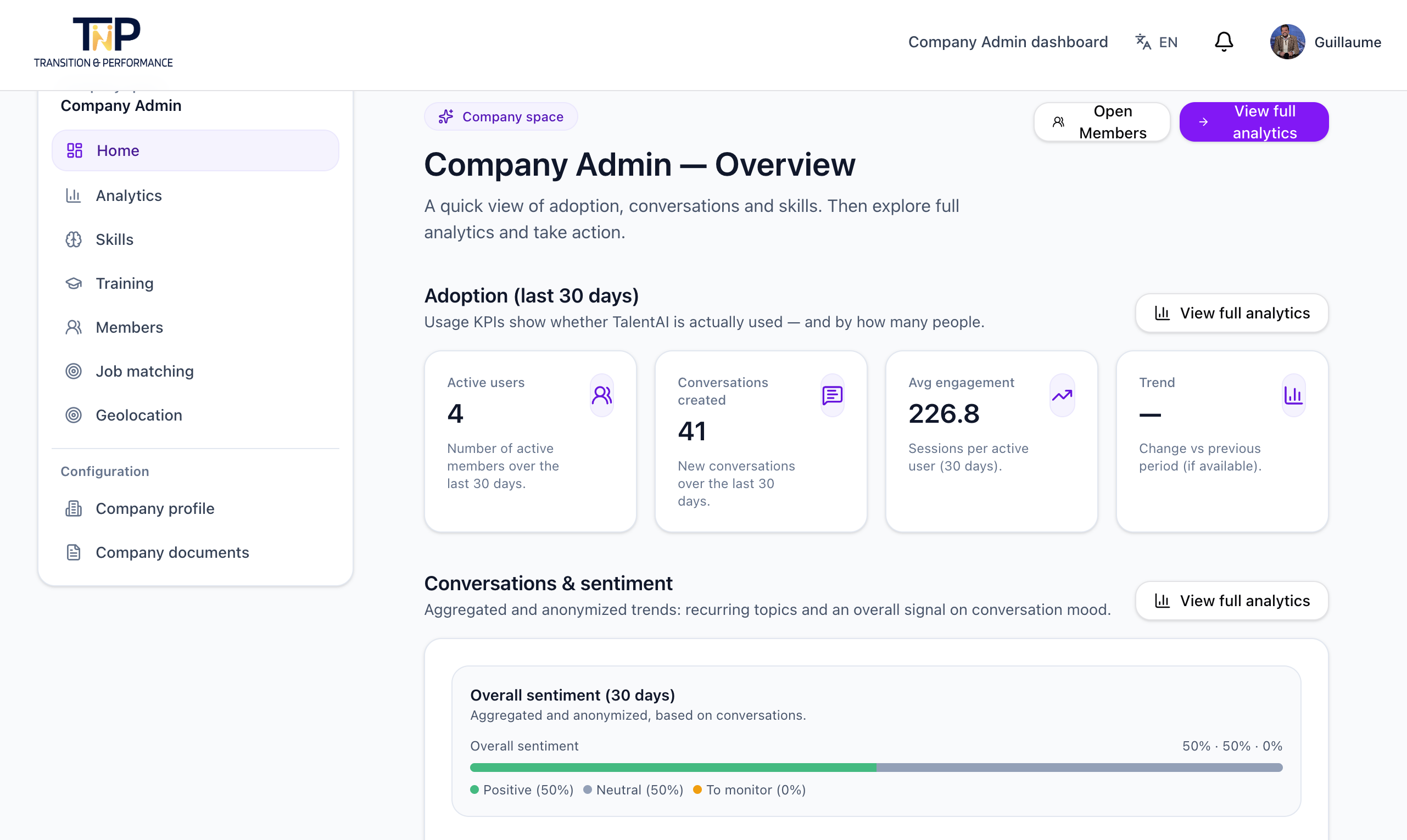Click the Company profile building icon

click(74, 508)
